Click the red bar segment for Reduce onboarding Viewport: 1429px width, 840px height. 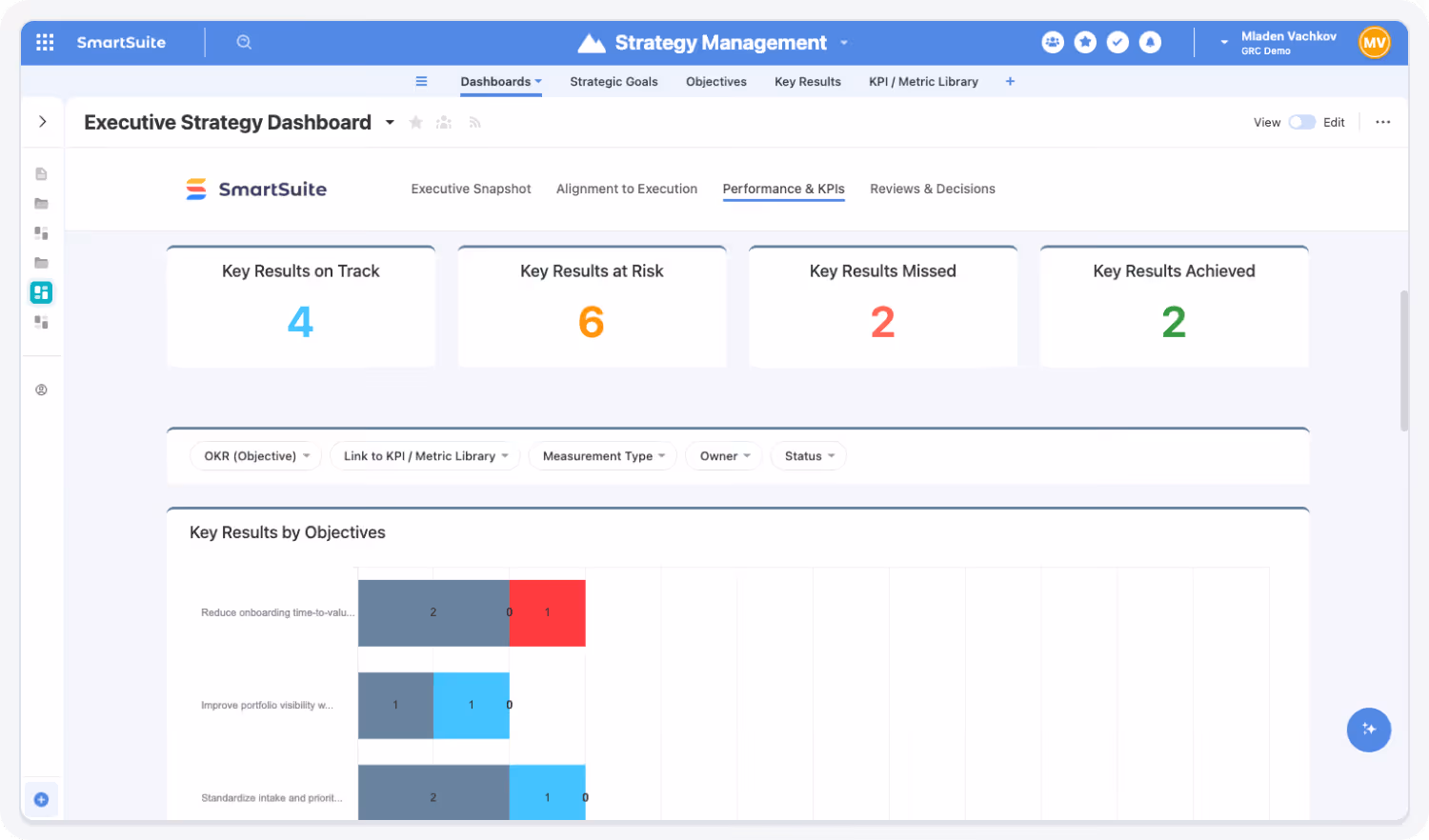click(548, 613)
